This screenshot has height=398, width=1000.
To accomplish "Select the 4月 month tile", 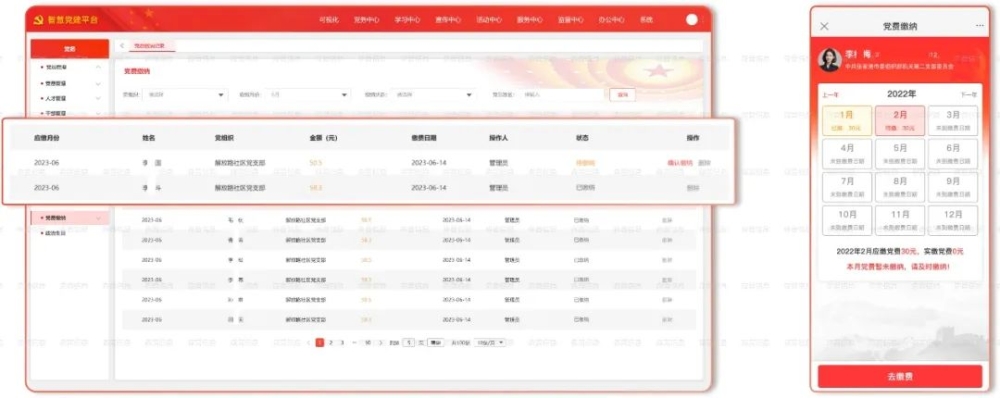I will 846,154.
